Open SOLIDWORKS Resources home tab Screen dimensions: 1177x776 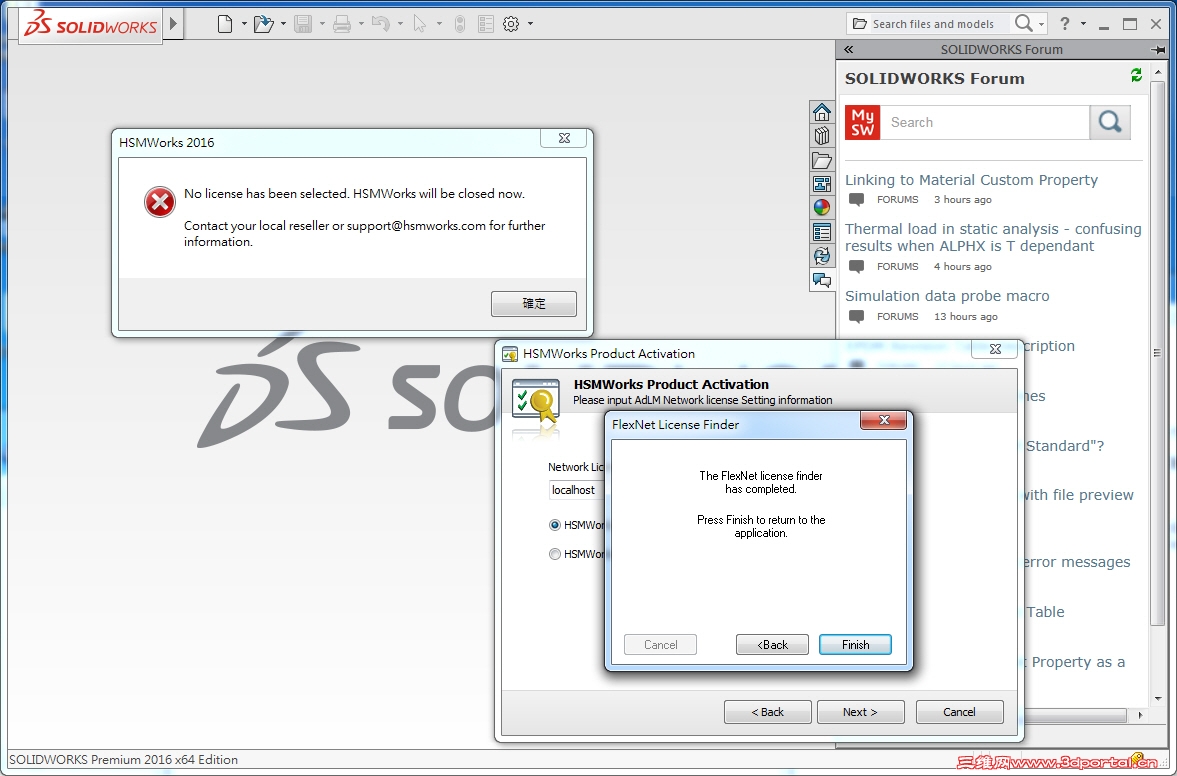(822, 112)
